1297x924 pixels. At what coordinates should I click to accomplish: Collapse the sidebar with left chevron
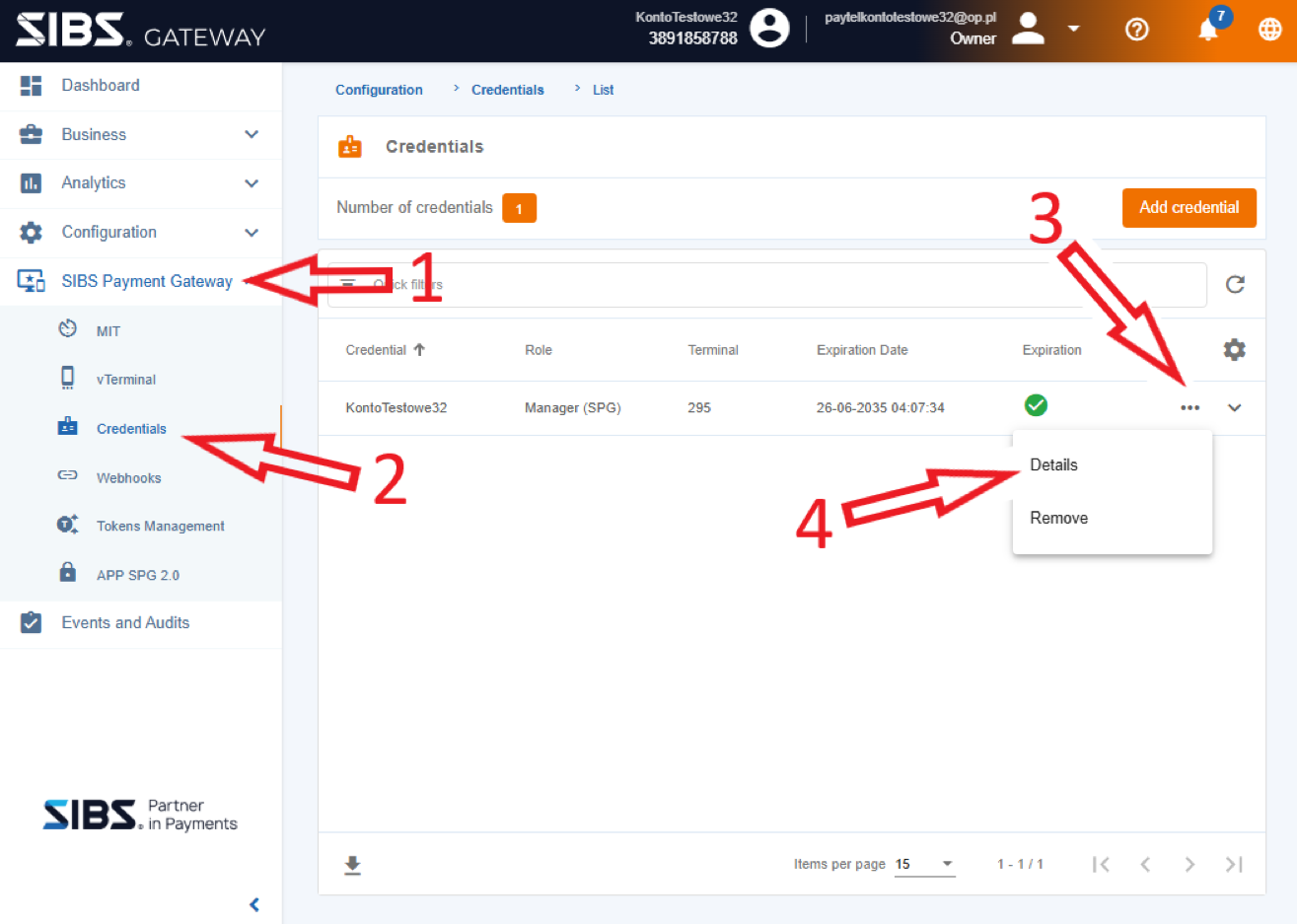click(254, 904)
